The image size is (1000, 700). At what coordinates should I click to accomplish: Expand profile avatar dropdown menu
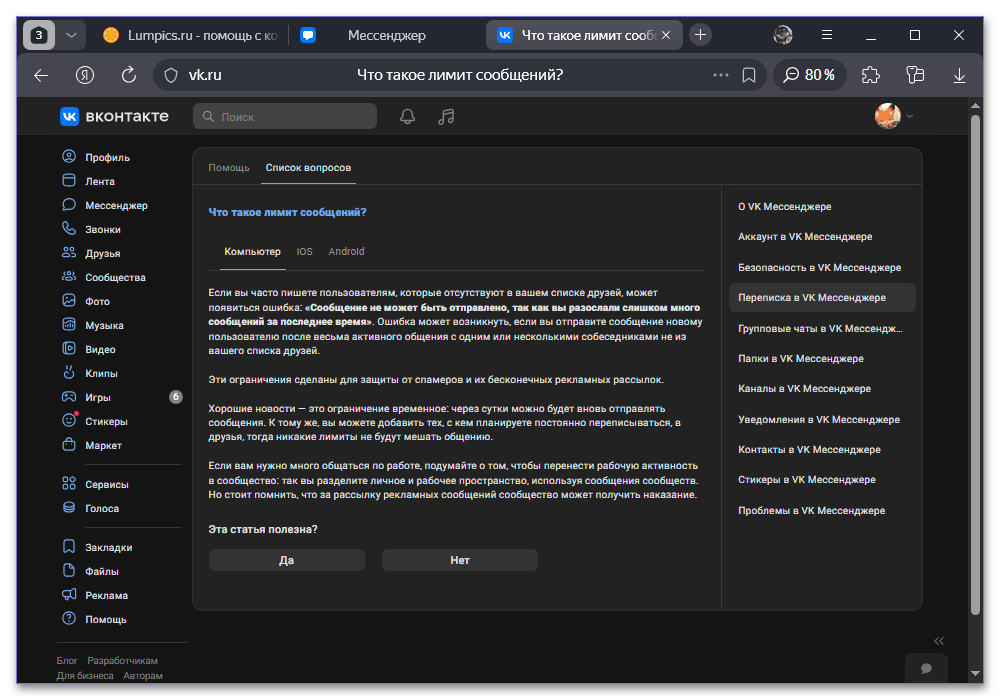point(894,116)
